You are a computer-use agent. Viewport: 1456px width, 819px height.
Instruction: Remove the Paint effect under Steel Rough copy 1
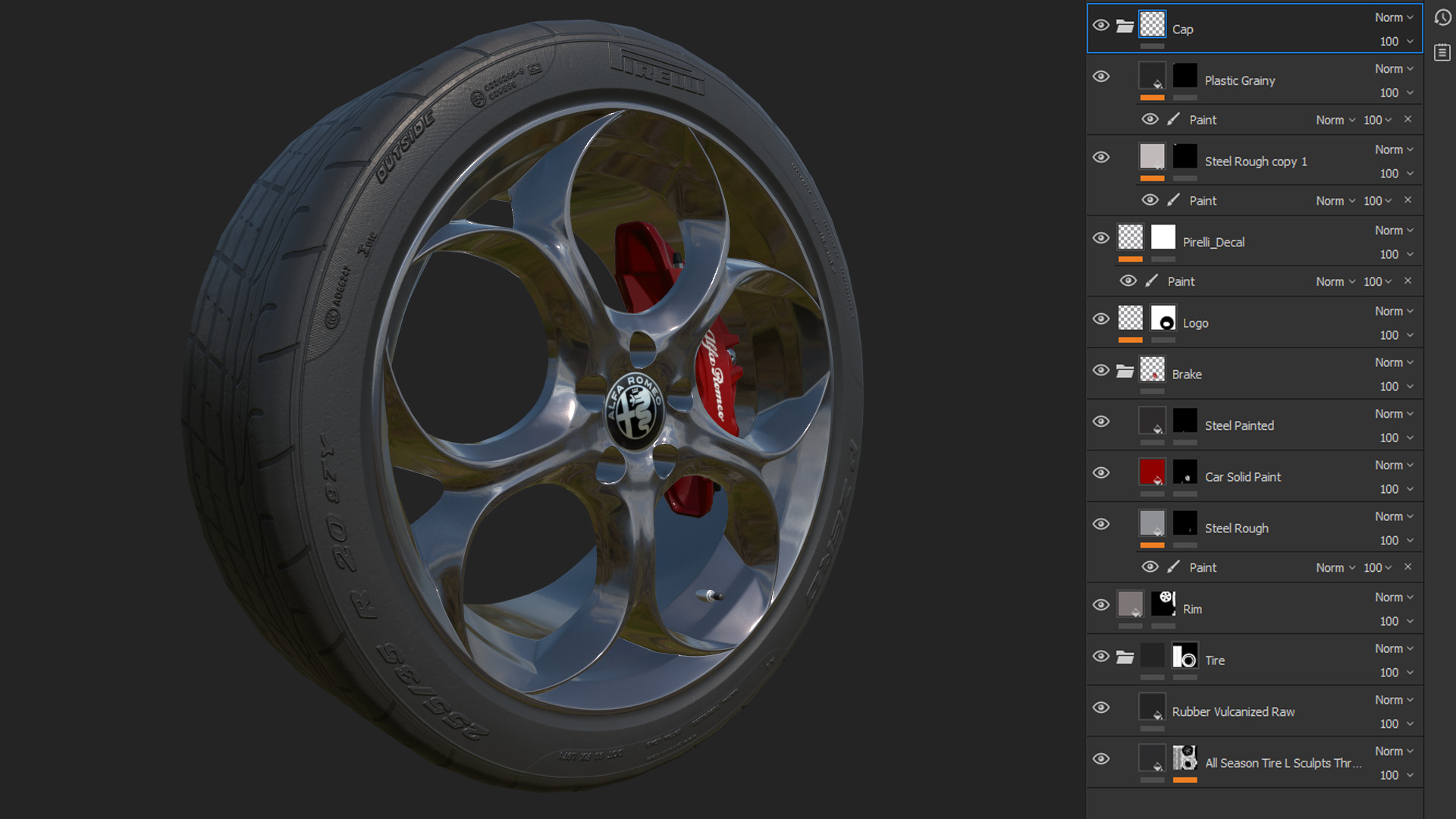(1408, 200)
